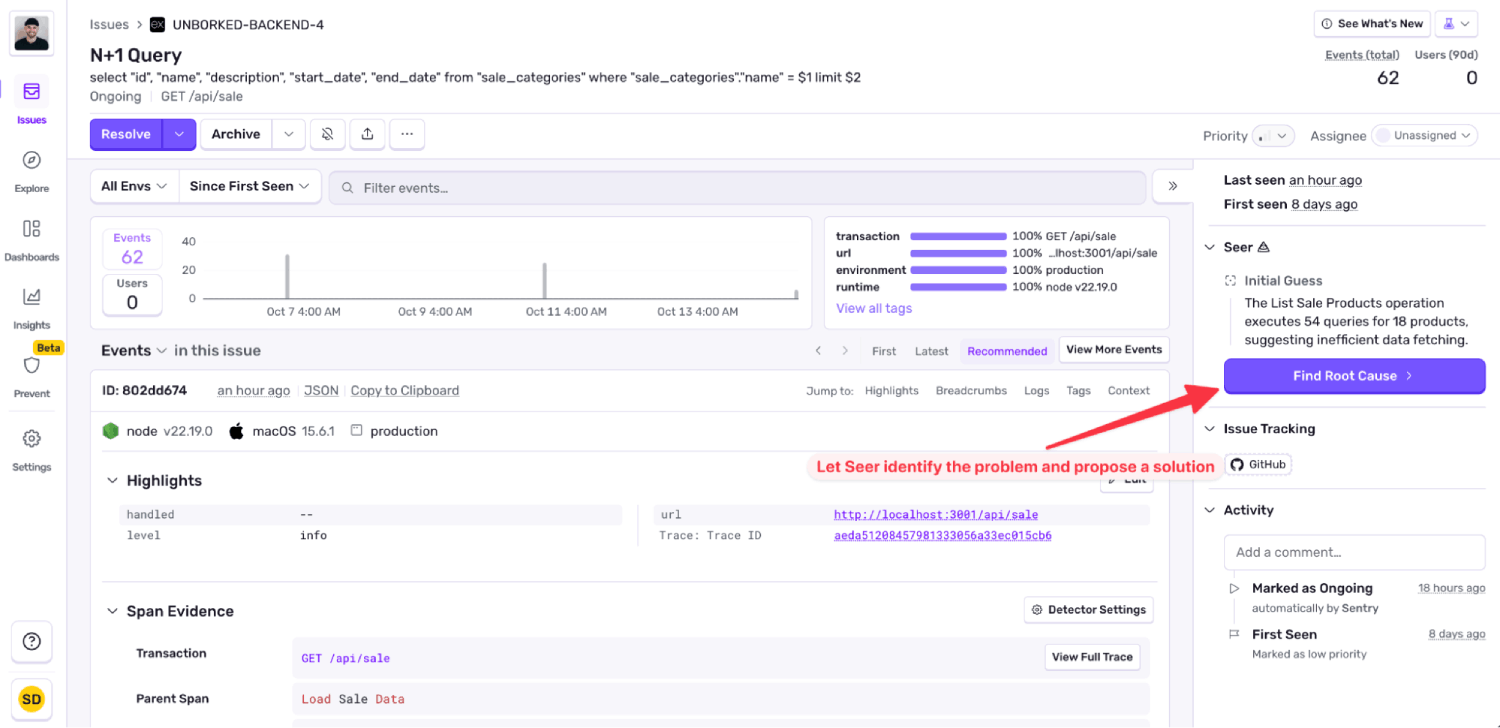Image resolution: width=1500 pixels, height=728 pixels.
Task: Share this issue via the upload icon
Action: click(367, 133)
